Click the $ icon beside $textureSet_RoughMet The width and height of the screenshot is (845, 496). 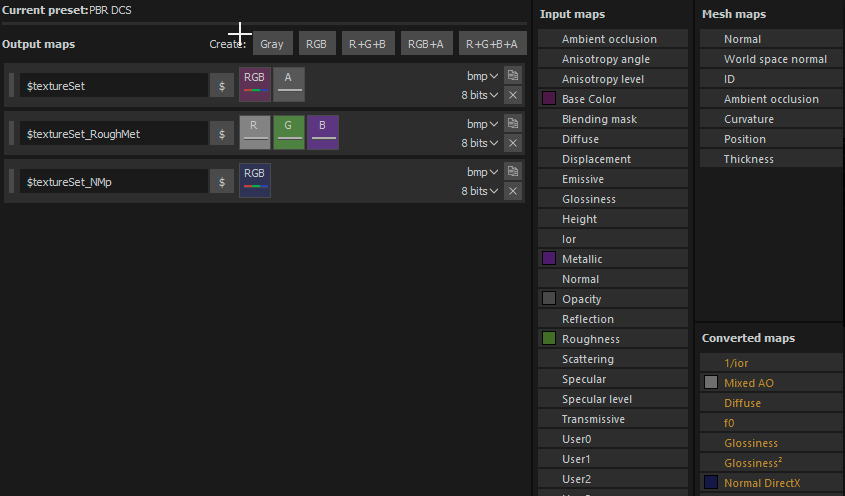(x=222, y=134)
